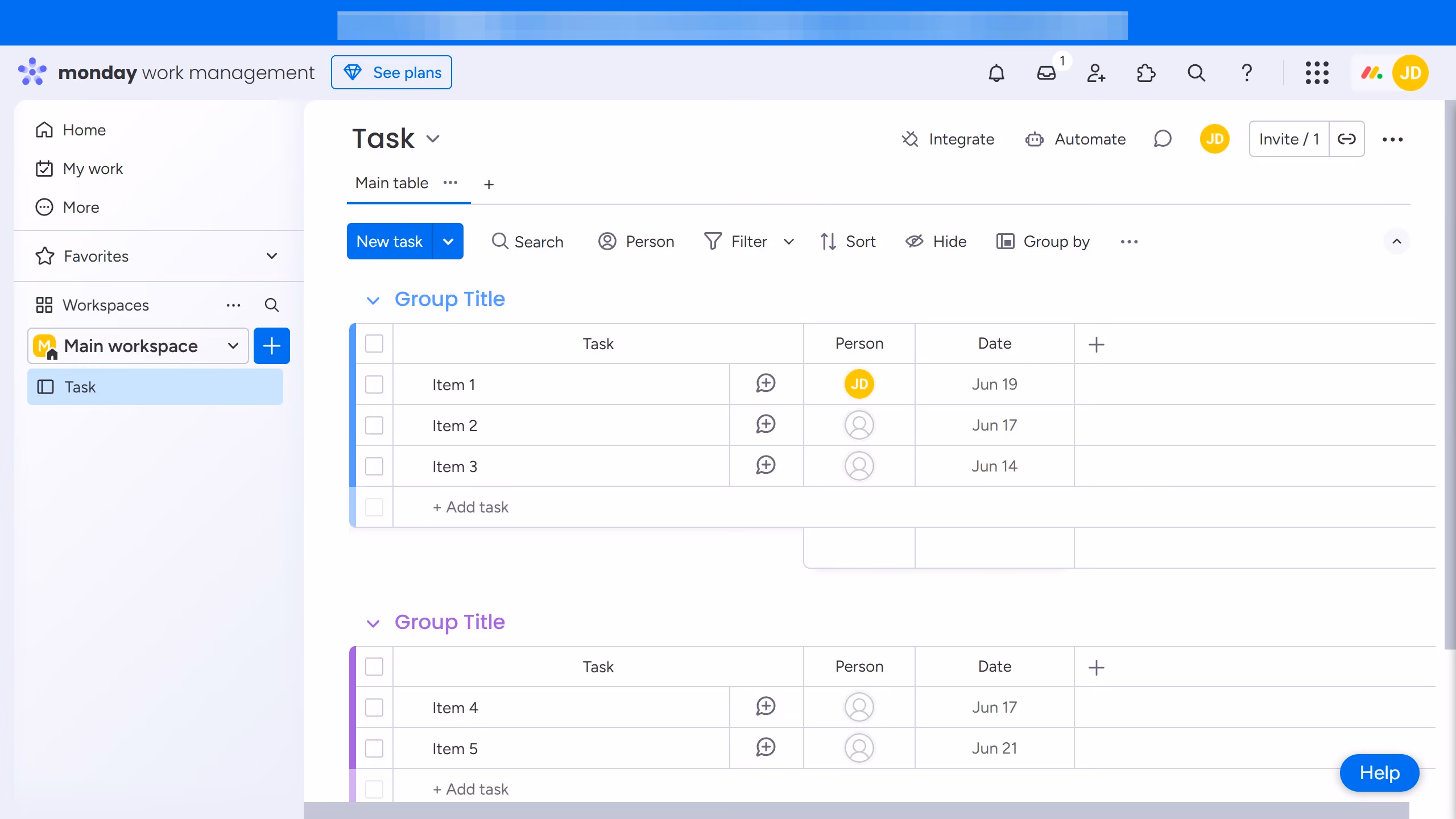Start conversation on Item 5
Viewport: 1456px width, 819px height.
[766, 748]
